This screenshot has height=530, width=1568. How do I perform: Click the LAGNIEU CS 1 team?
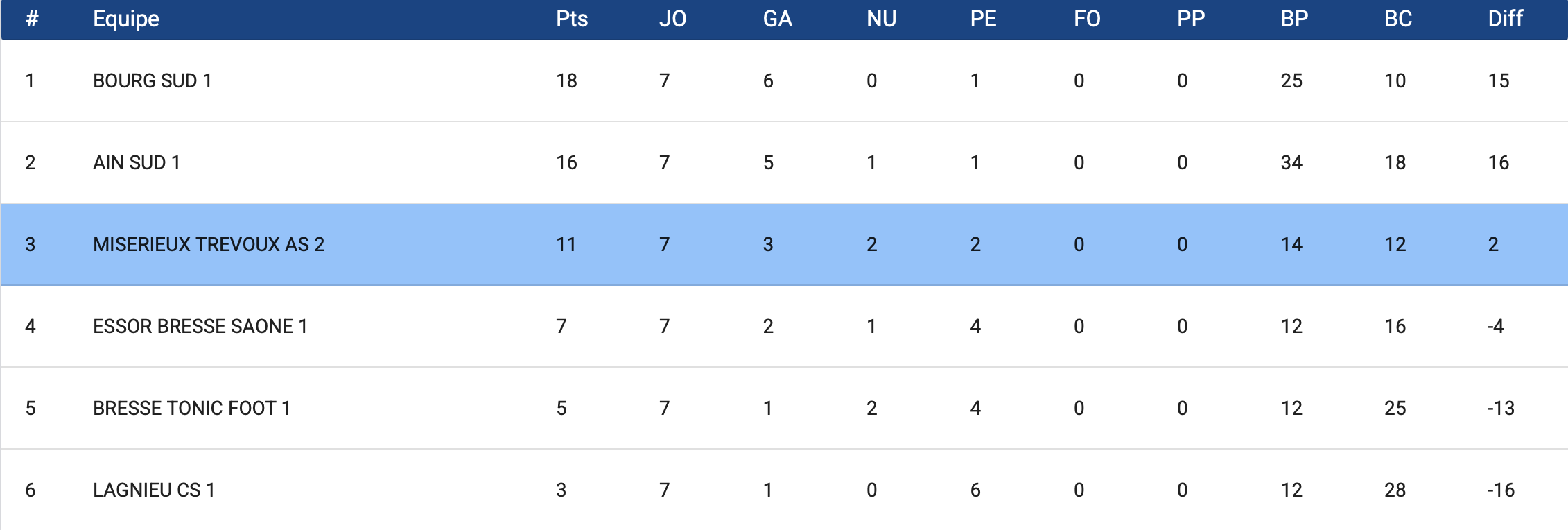(154, 490)
